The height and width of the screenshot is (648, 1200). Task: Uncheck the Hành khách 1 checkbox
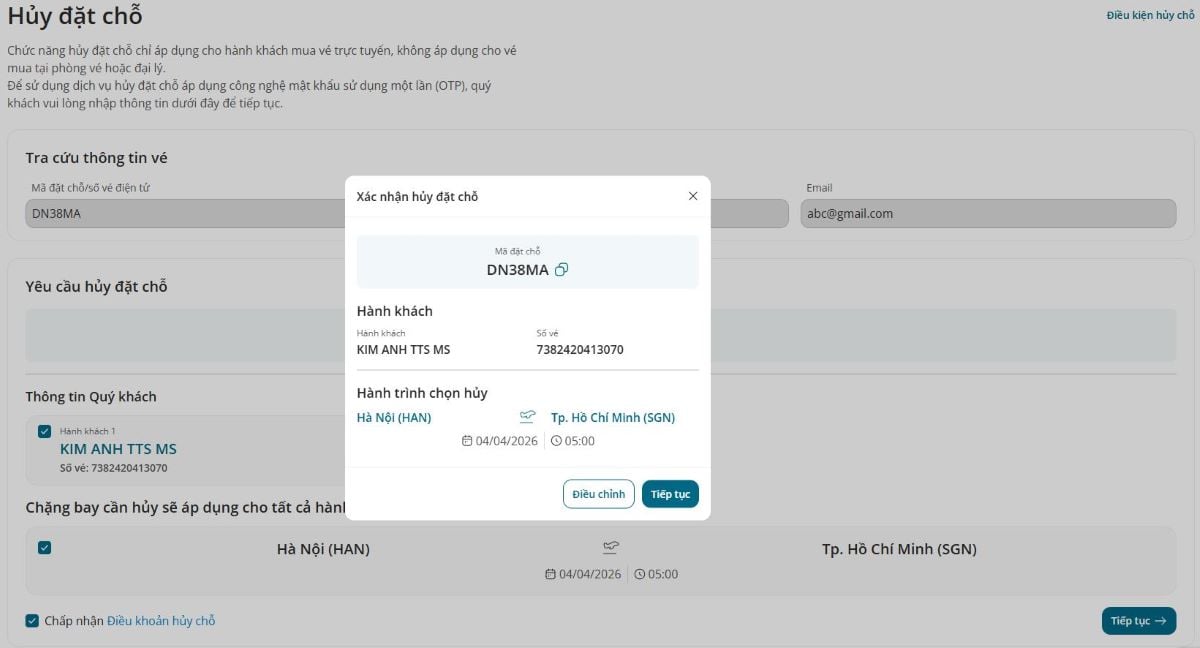[x=43, y=430]
